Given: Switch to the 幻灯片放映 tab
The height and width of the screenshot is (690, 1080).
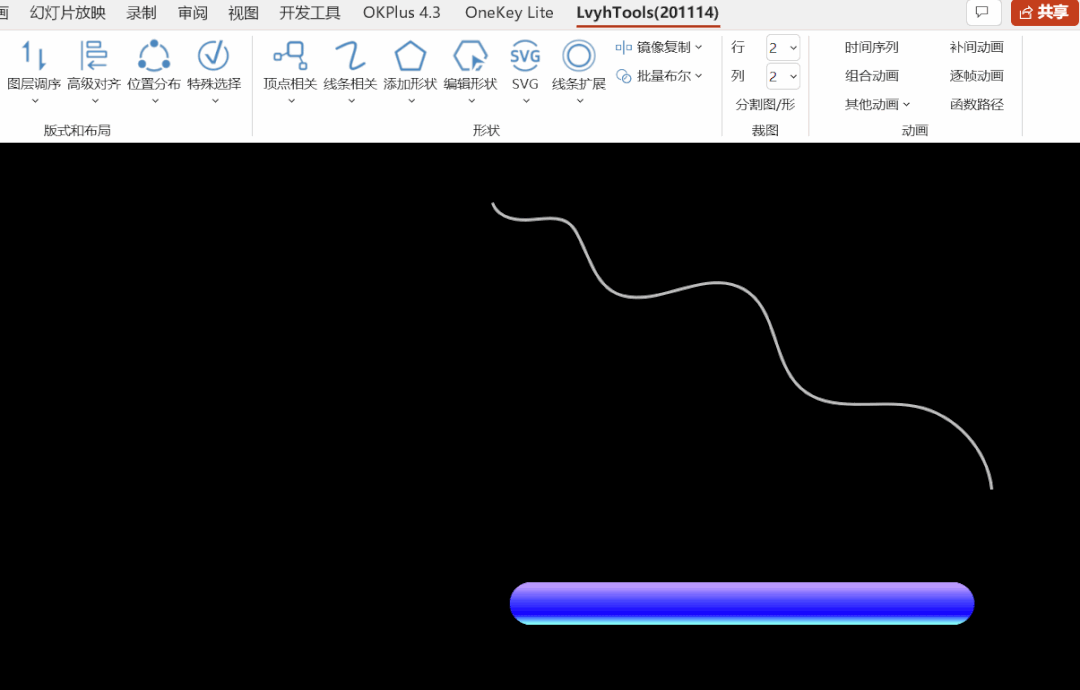Looking at the screenshot, I should (68, 13).
